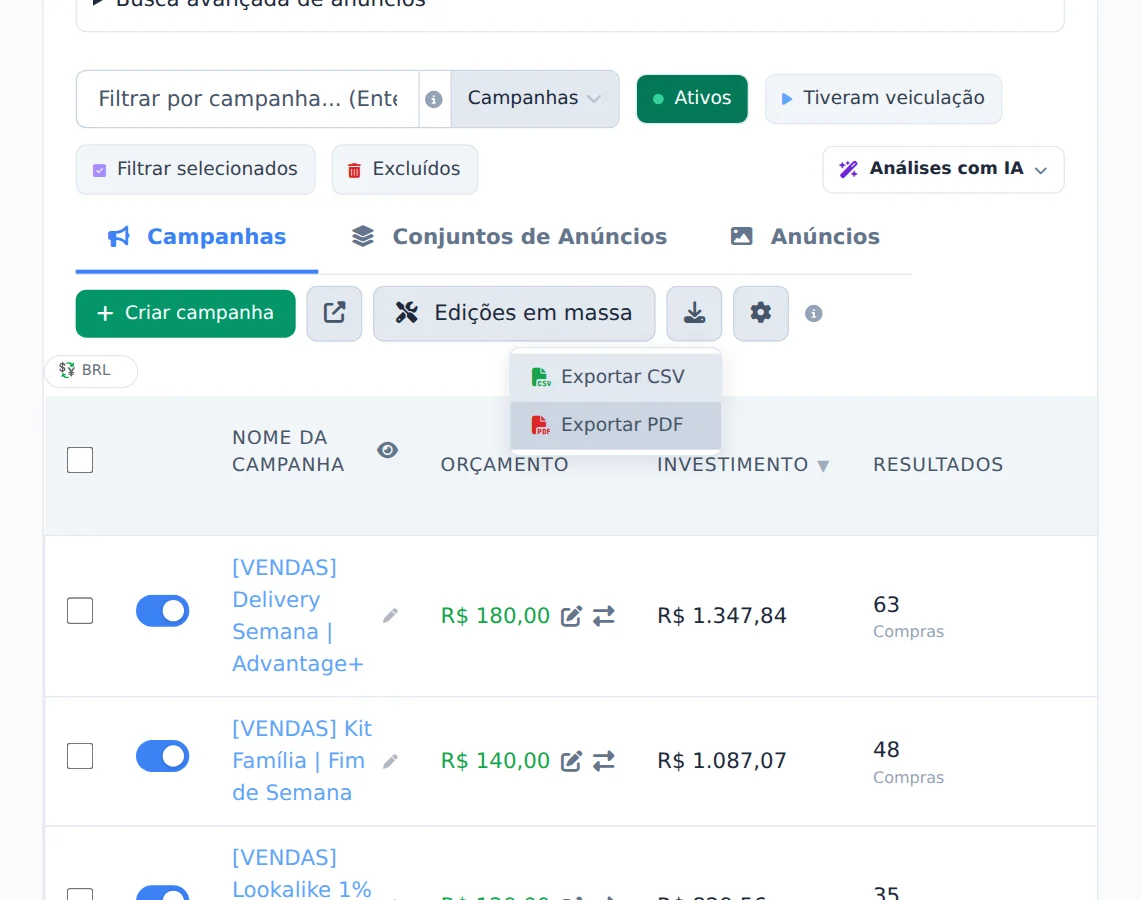Open the Delivery Semana Advantage+ campaign link
The width and height of the screenshot is (1141, 900).
298,616
